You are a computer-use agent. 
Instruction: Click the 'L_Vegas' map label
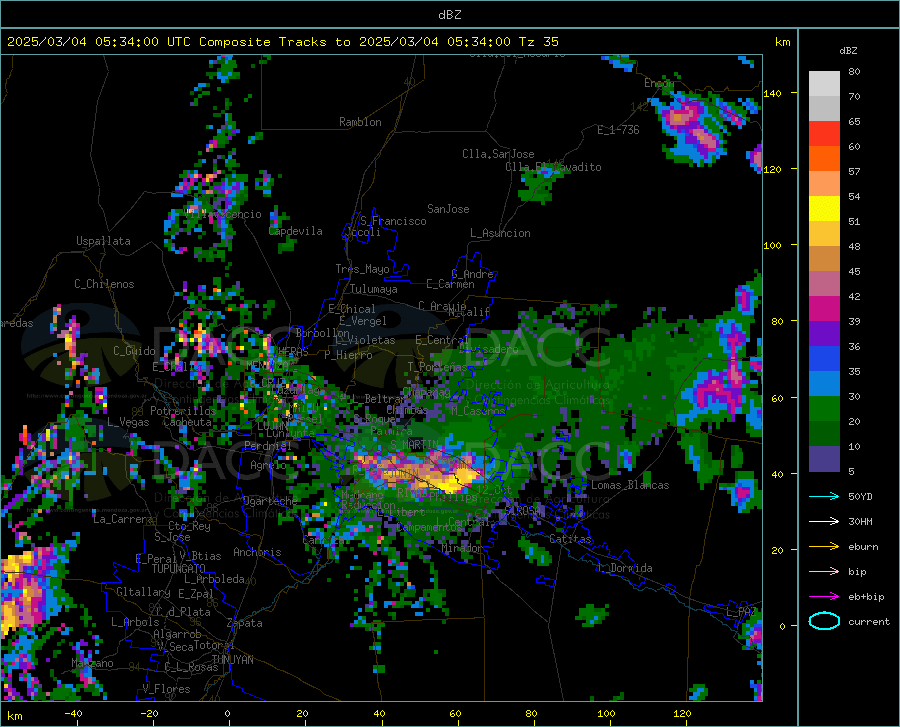click(128, 422)
